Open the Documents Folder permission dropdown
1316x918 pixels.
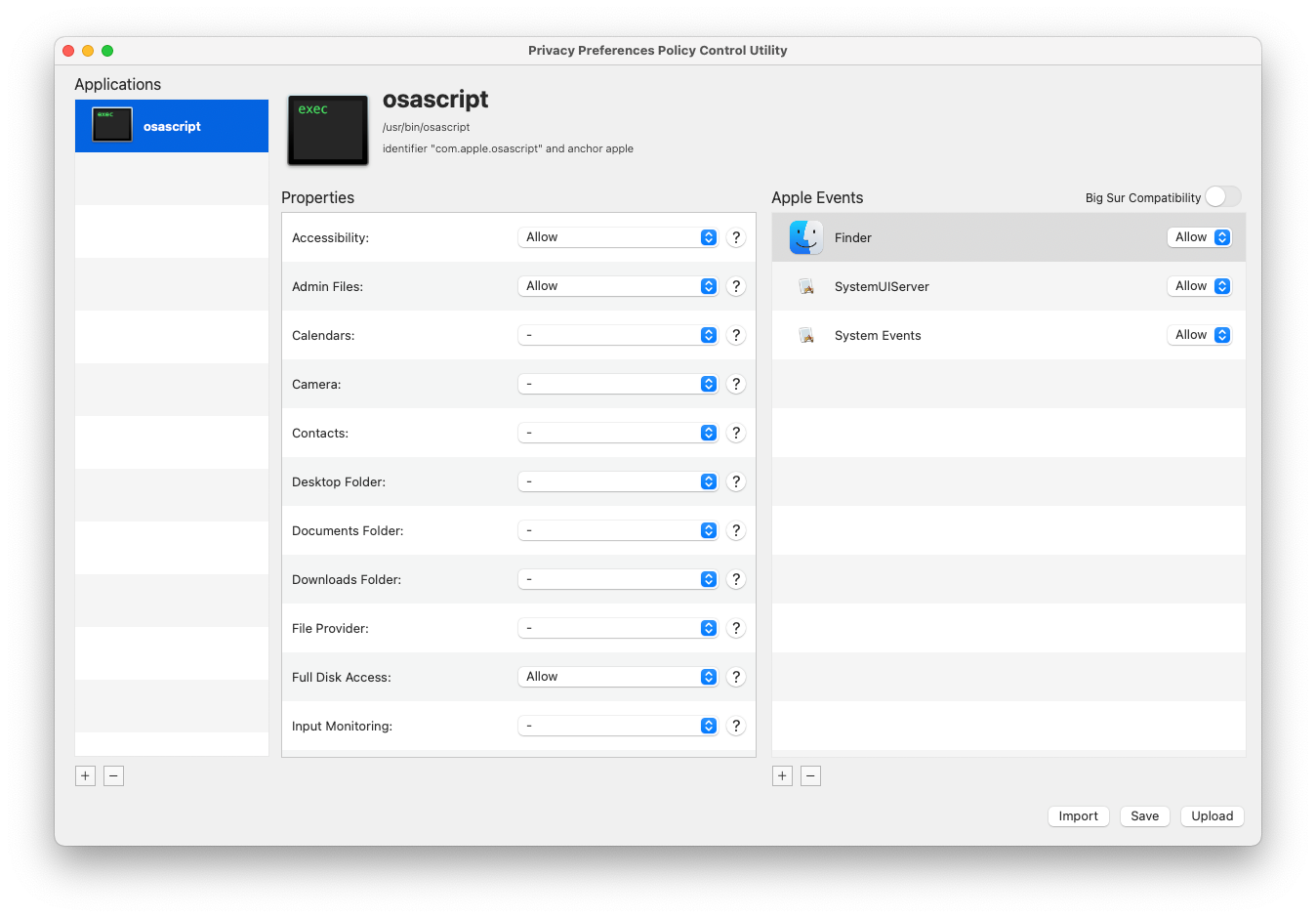coord(618,530)
